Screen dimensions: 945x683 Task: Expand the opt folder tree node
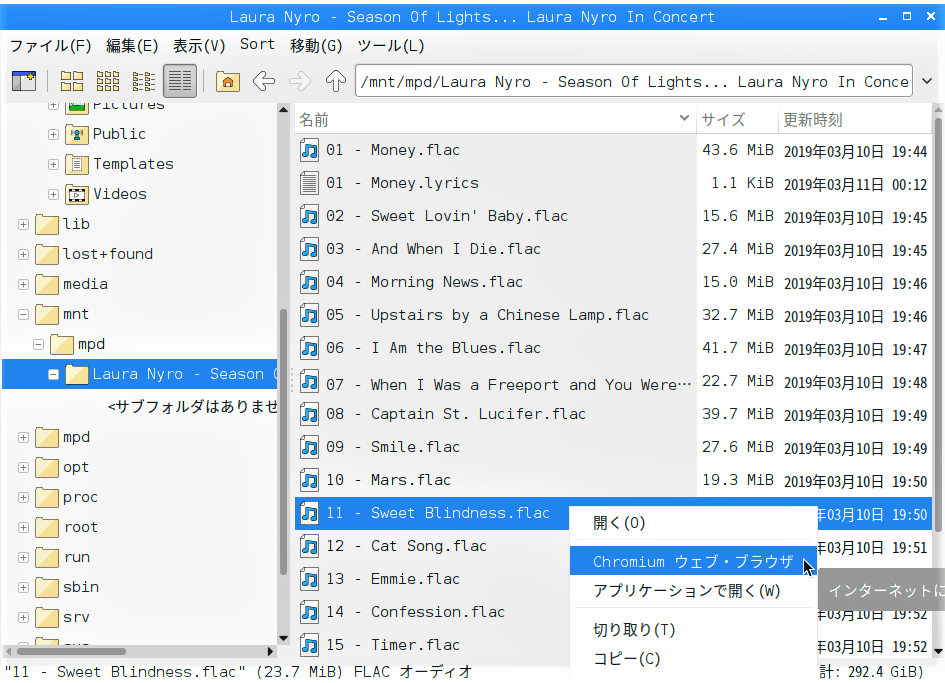click(x=24, y=468)
